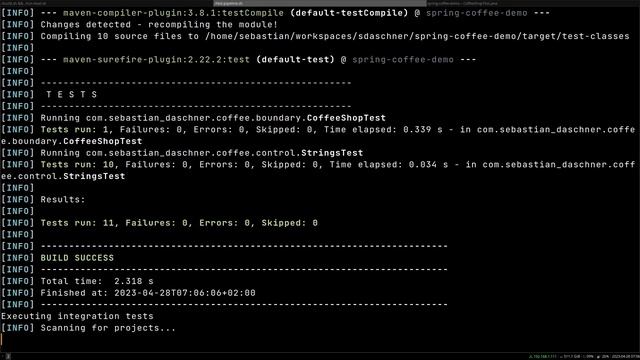Click the 'Executing integration tests' line
The height and width of the screenshot is (360, 640).
(77, 316)
